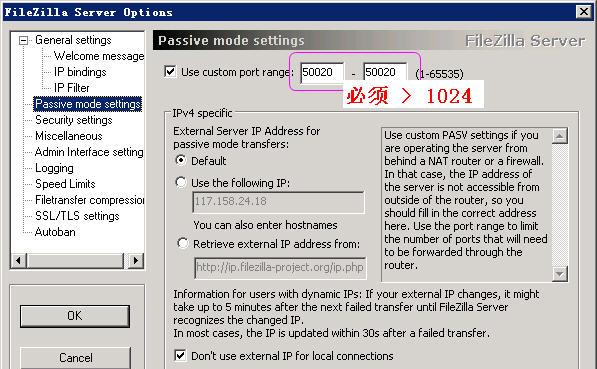Close the FileZilla Server Options dialog
597x369 pixels.
pyautogui.click(x=583, y=12)
